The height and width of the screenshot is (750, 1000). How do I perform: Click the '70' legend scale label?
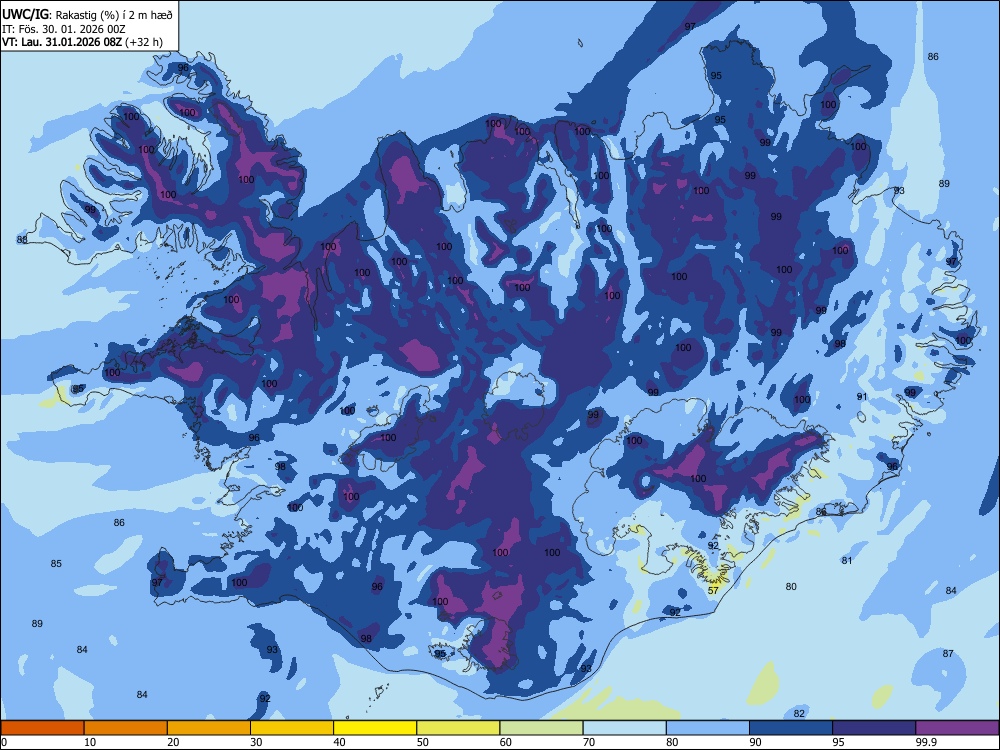pyautogui.click(x=589, y=742)
